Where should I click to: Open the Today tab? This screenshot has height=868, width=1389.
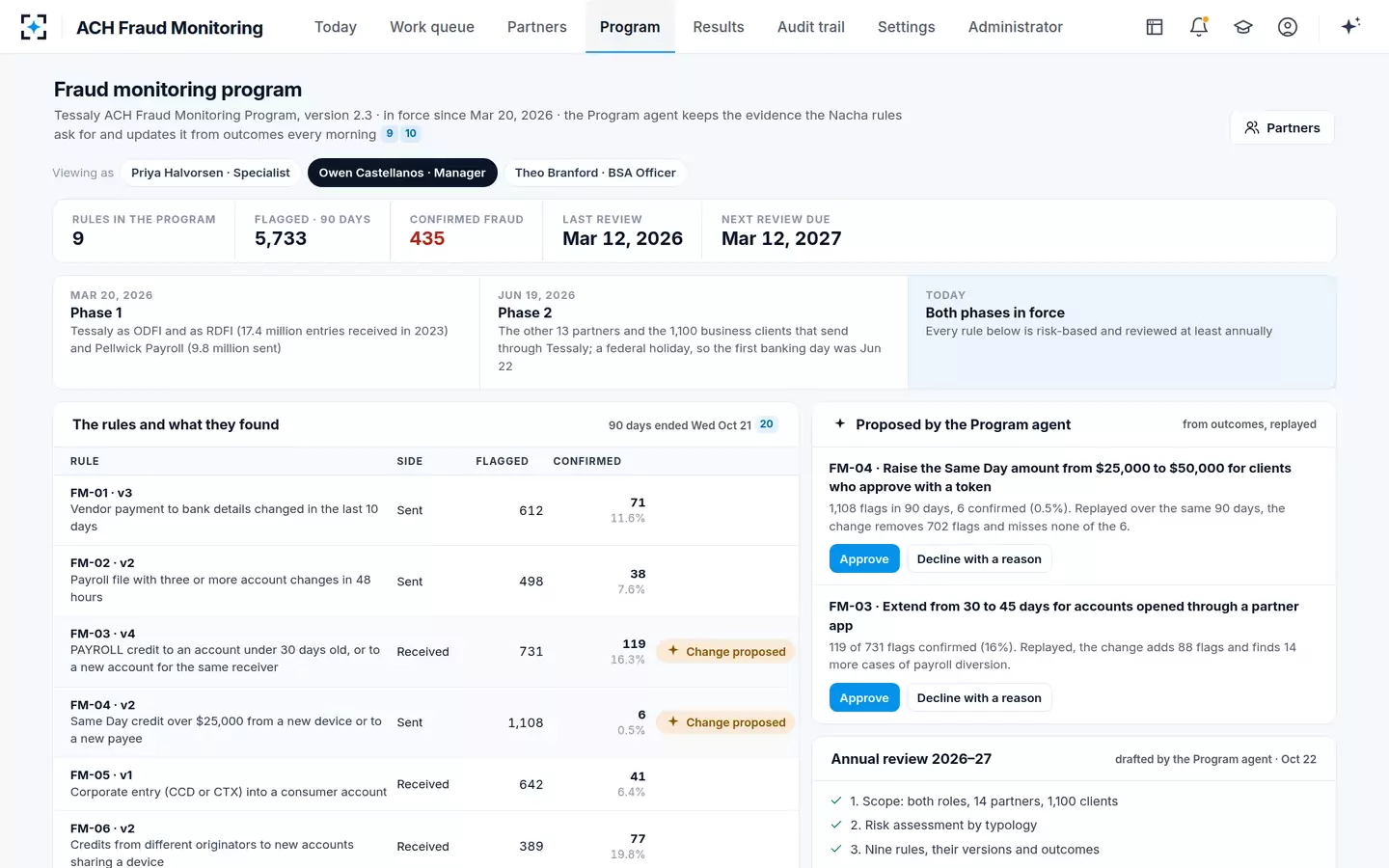click(x=336, y=27)
